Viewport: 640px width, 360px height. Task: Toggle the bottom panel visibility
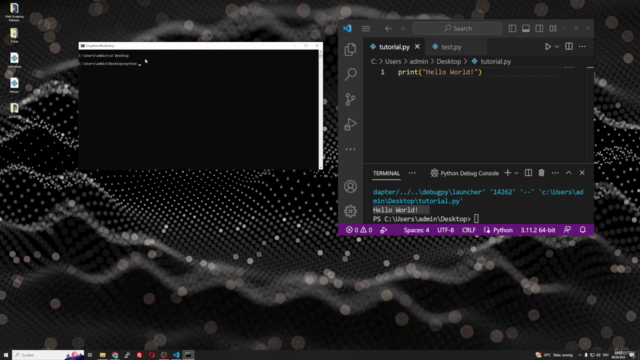(x=526, y=29)
